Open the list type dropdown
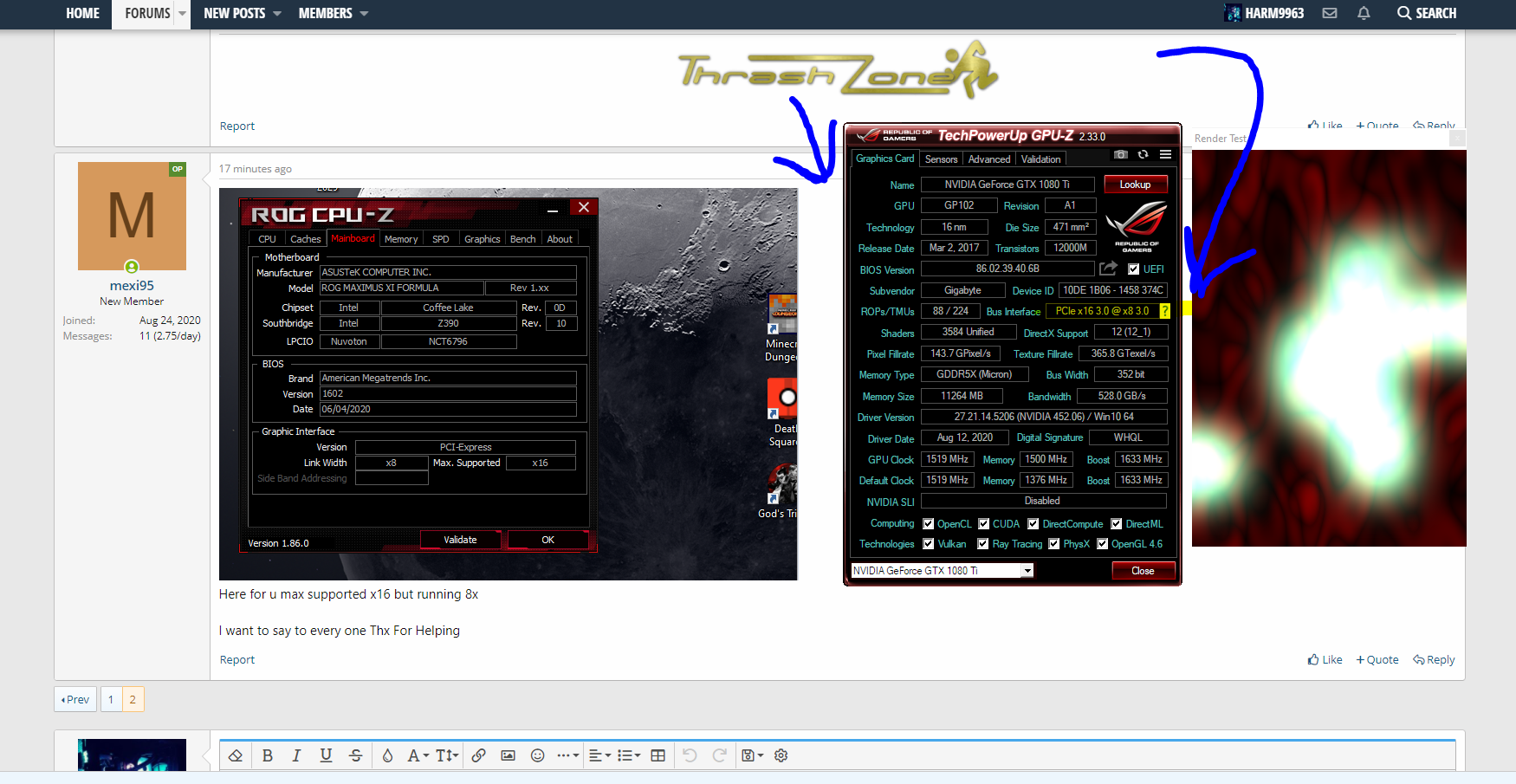This screenshot has width=1516, height=784. click(629, 755)
